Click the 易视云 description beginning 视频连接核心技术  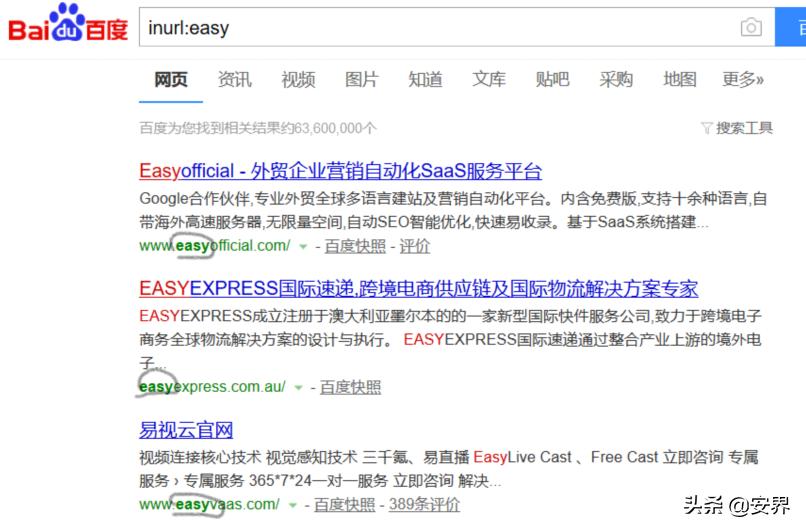[449, 469]
